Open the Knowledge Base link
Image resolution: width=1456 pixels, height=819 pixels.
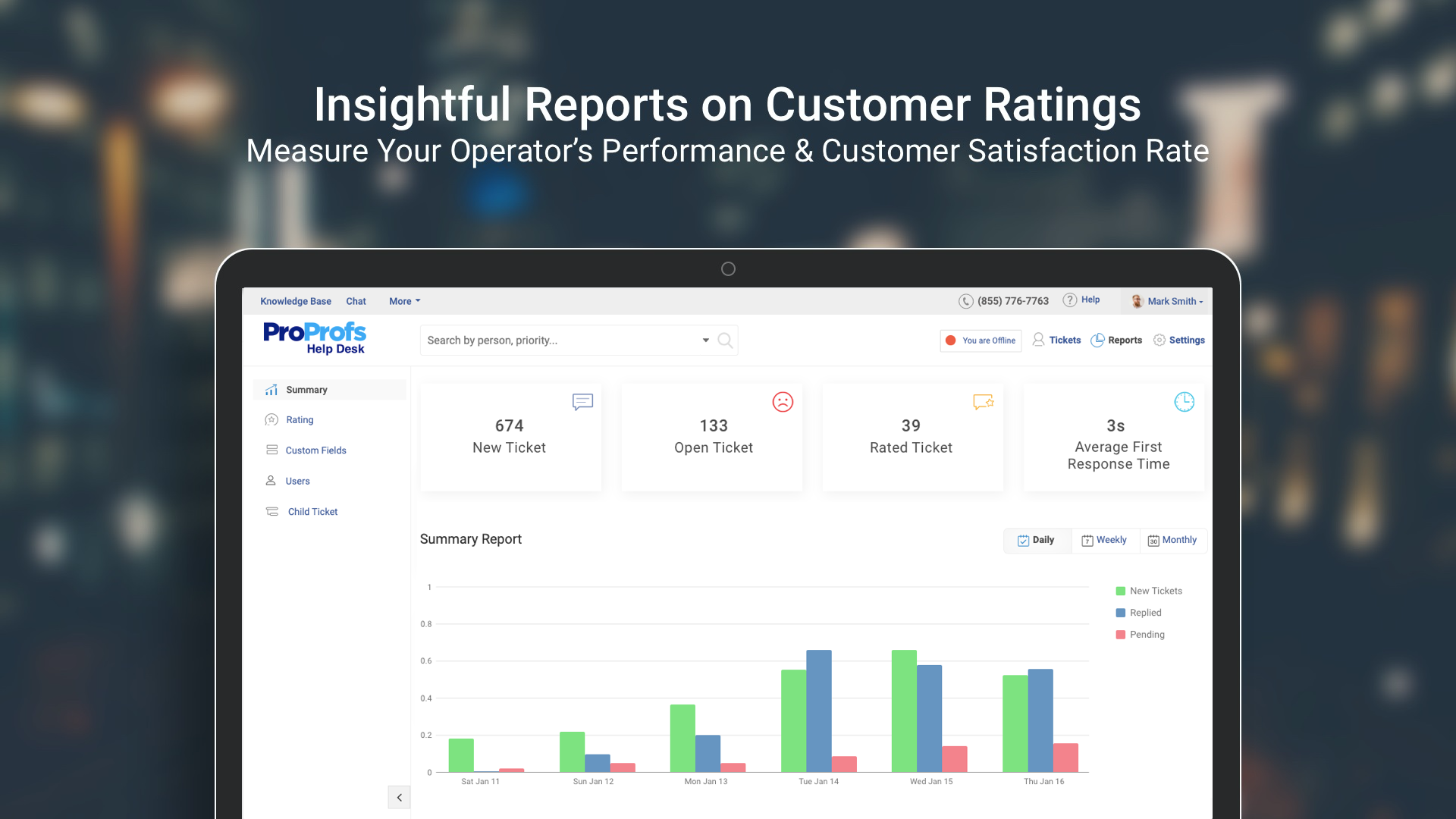pos(295,301)
